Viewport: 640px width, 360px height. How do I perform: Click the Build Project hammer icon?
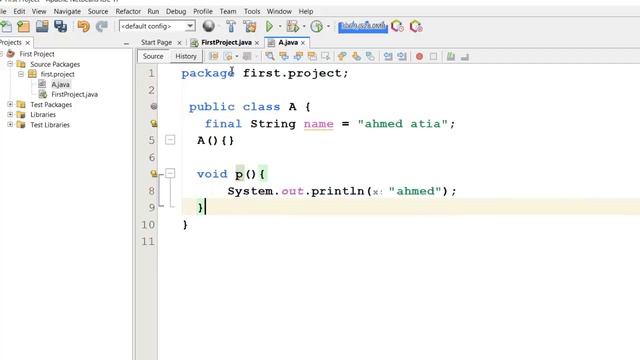[231, 27]
